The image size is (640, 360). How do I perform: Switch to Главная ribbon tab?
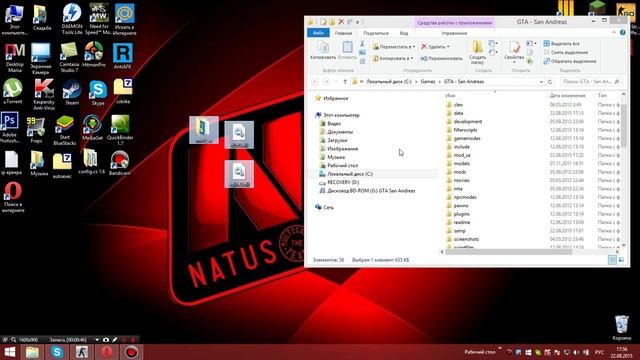pos(343,33)
